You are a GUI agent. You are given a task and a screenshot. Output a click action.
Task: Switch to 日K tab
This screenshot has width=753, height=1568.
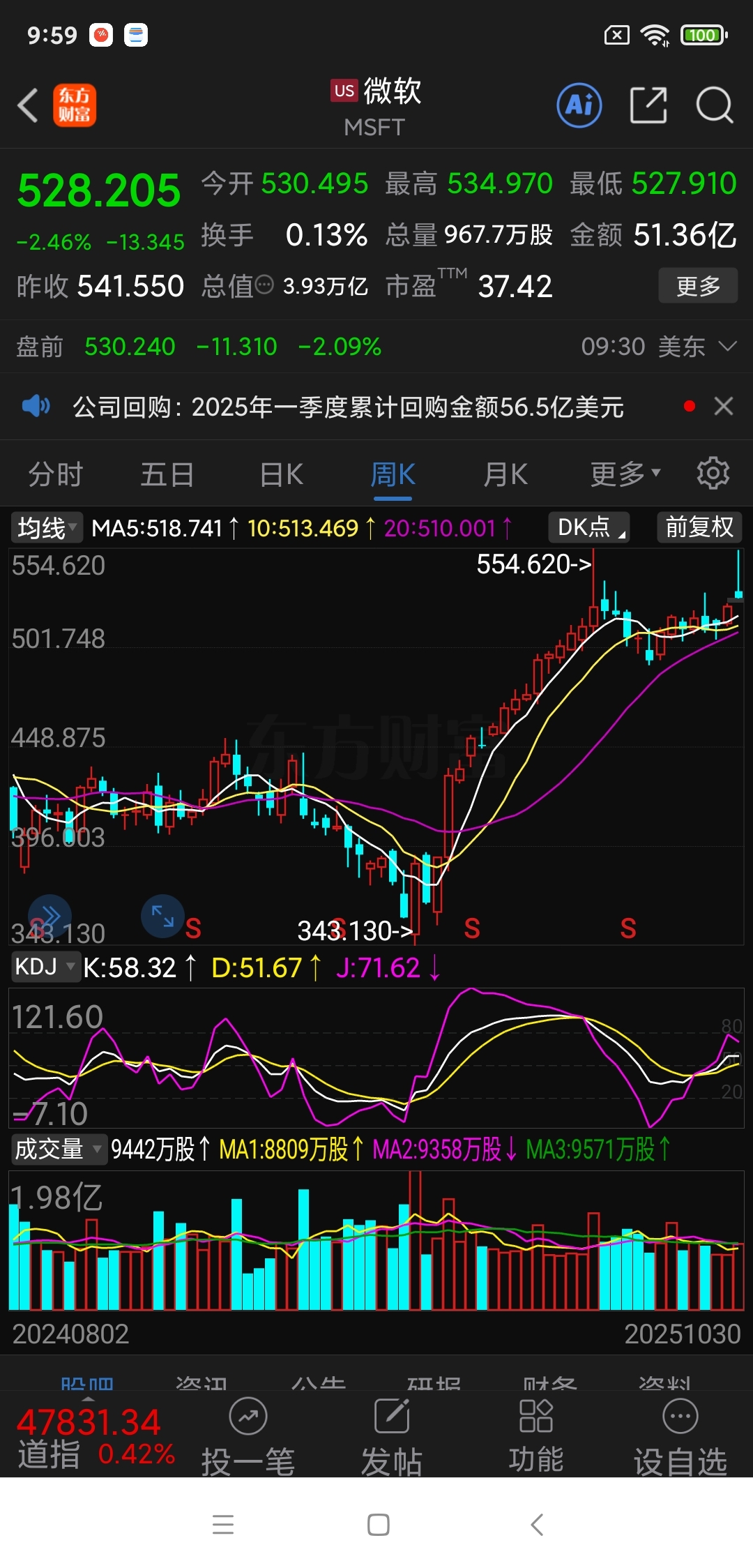point(281,474)
